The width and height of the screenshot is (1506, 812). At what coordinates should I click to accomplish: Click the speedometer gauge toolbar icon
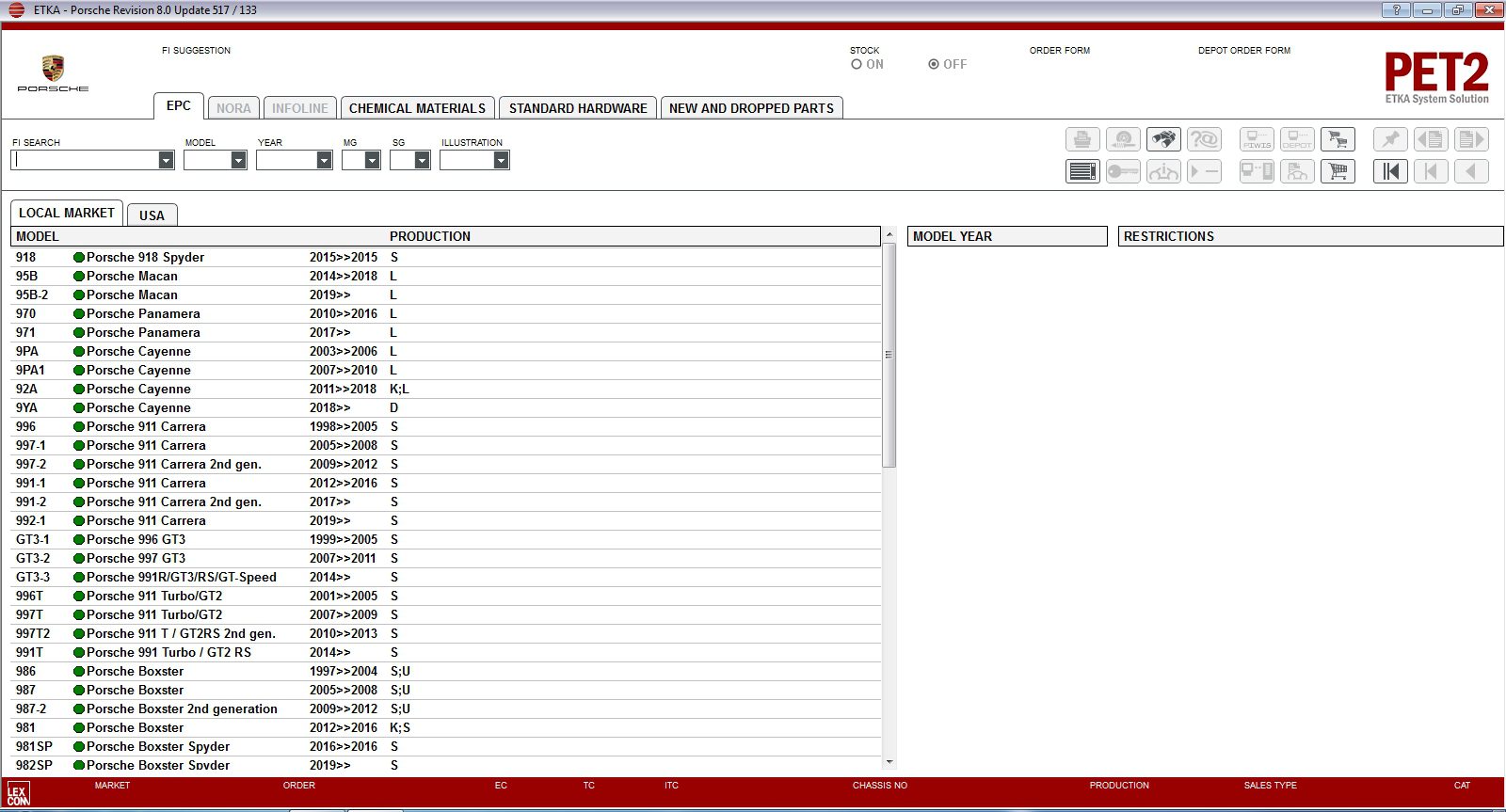pyautogui.click(x=1123, y=139)
